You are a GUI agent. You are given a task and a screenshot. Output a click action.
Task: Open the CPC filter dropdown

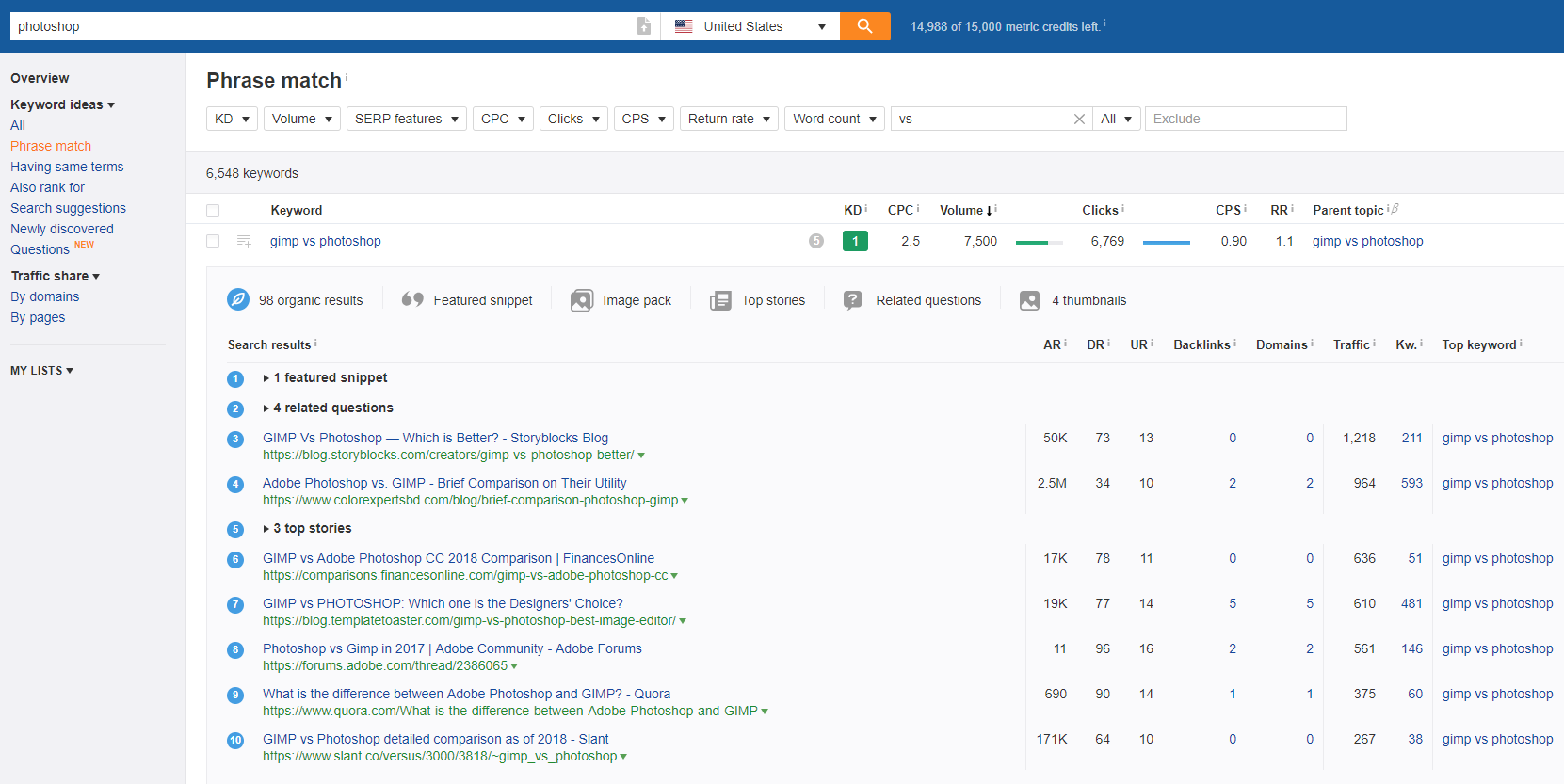tap(503, 119)
